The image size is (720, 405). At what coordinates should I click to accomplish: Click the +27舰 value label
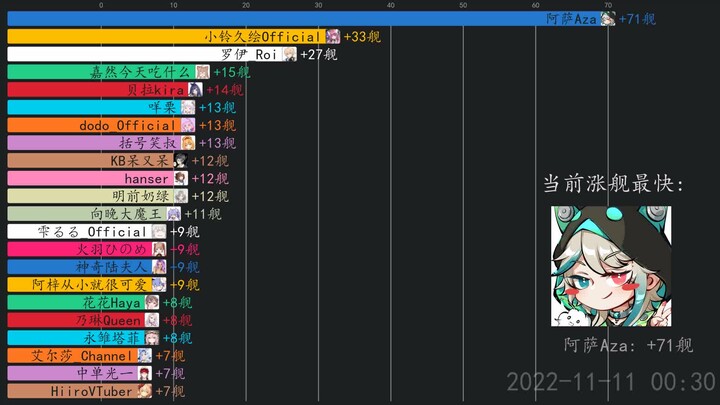tap(318, 55)
